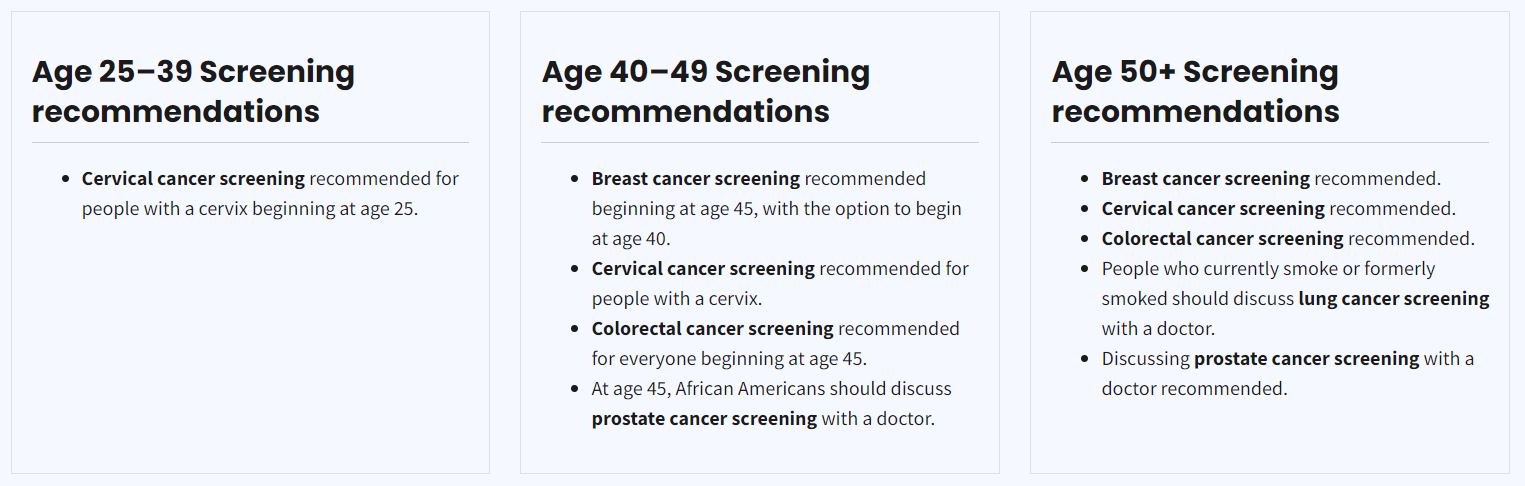Click 'At age 45, African Americans should discuss' text
The image size is (1525, 486).
(772, 389)
